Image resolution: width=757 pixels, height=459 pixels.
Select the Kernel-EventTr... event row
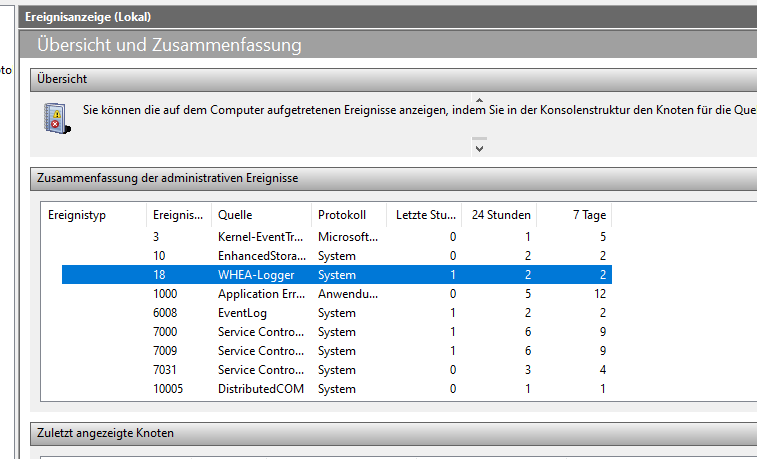click(336, 236)
